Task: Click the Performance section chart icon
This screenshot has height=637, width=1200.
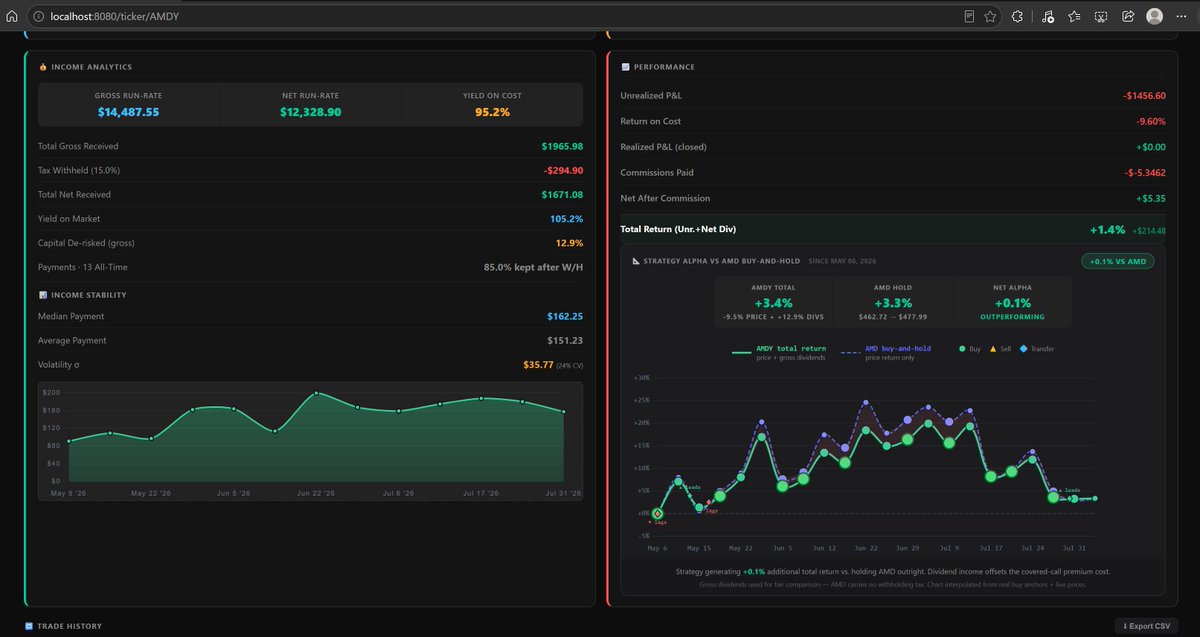Action: 626,67
